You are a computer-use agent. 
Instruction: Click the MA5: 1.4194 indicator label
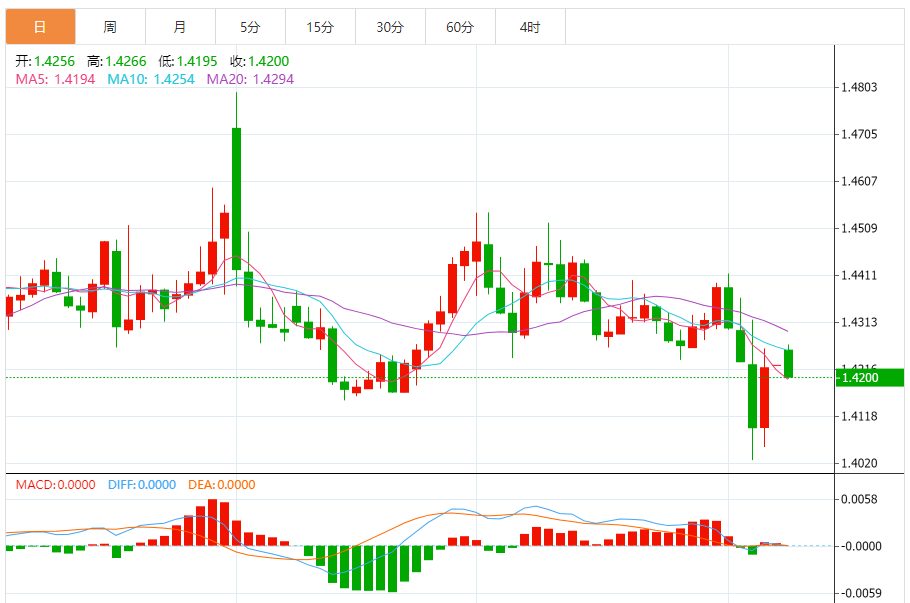pyautogui.click(x=55, y=80)
